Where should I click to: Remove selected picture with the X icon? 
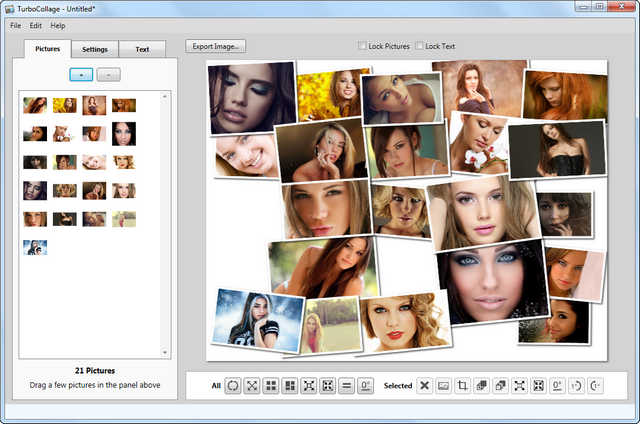pyautogui.click(x=424, y=385)
